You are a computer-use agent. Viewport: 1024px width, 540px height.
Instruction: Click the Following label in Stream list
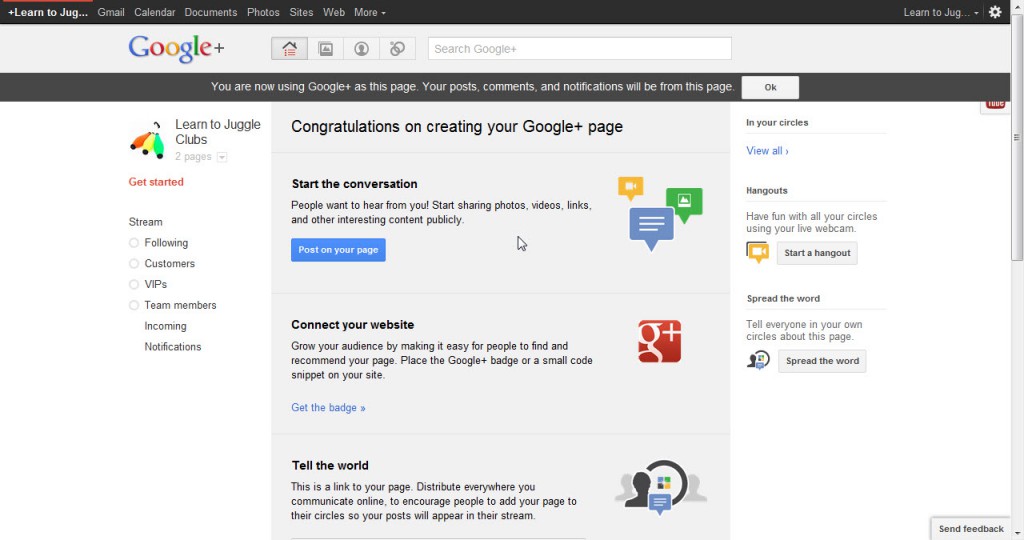[x=166, y=243]
